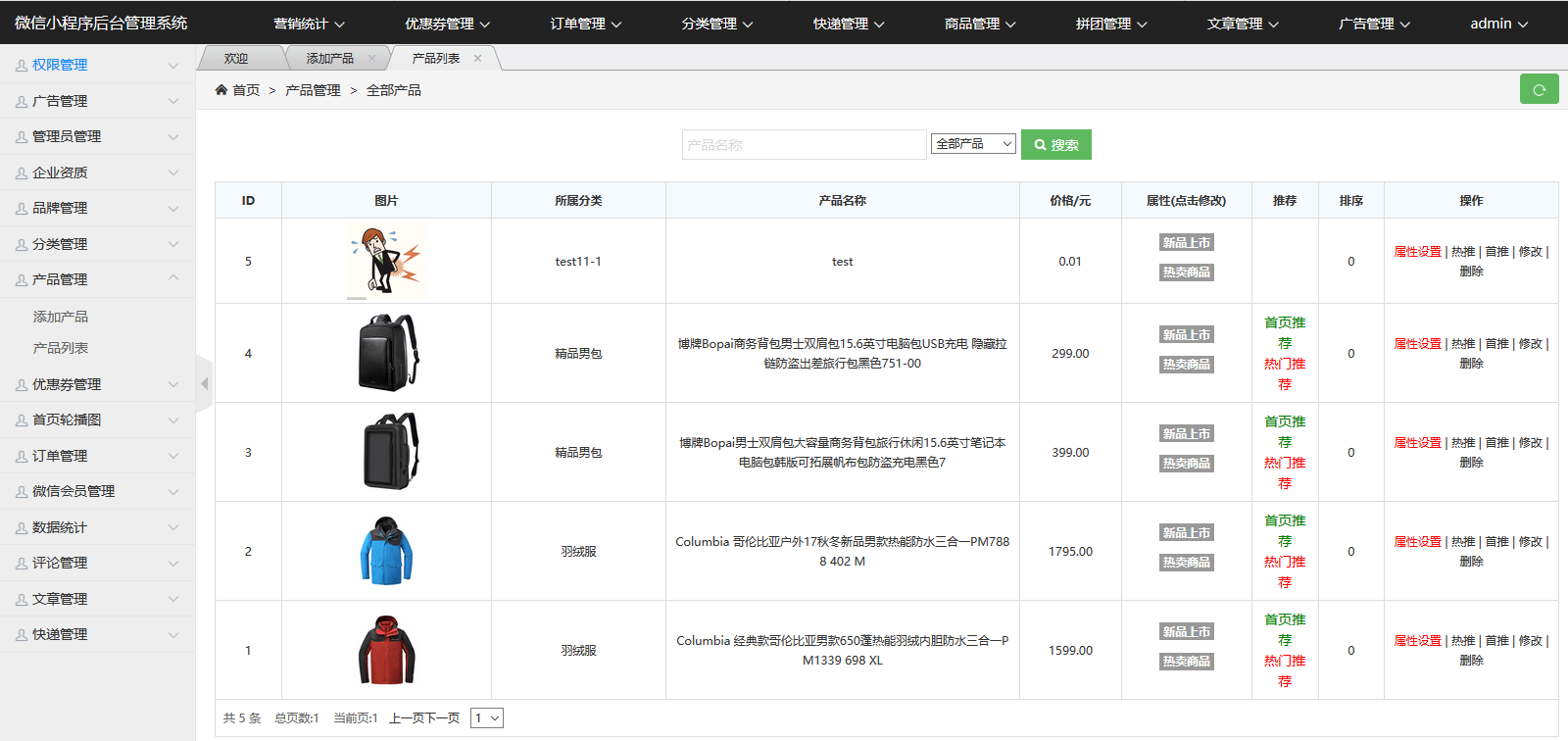Click the home icon in breadcrumb
Viewport: 1568px width, 741px height.
coord(221,90)
